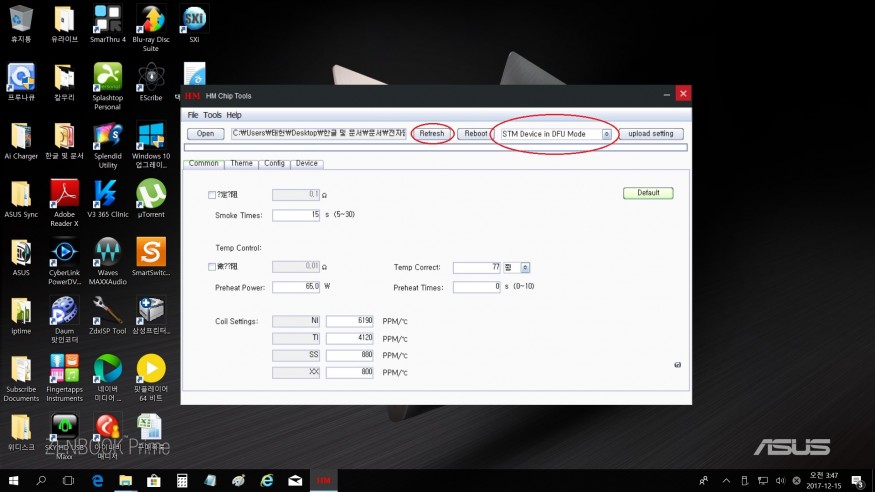
Task: Open the iptime desktop icon
Action: pos(21,315)
